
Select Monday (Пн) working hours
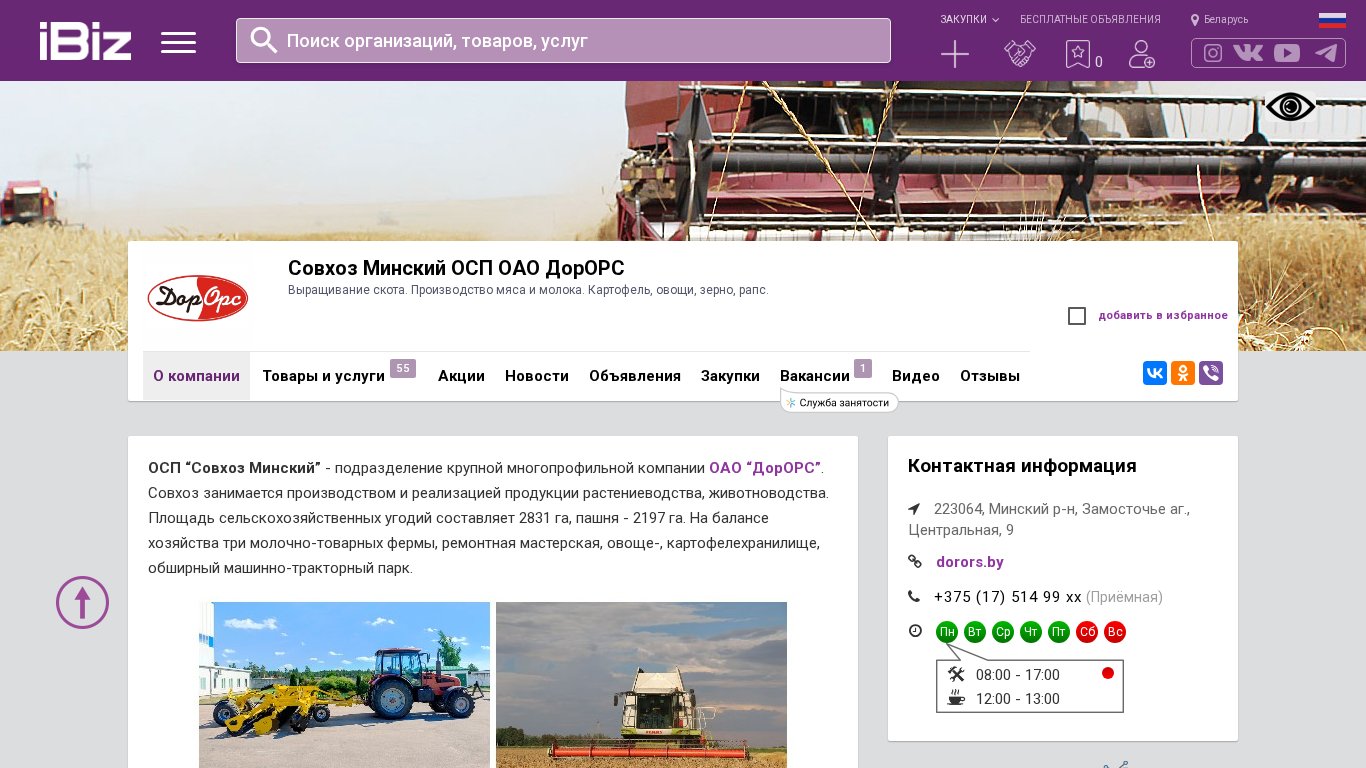(x=947, y=632)
